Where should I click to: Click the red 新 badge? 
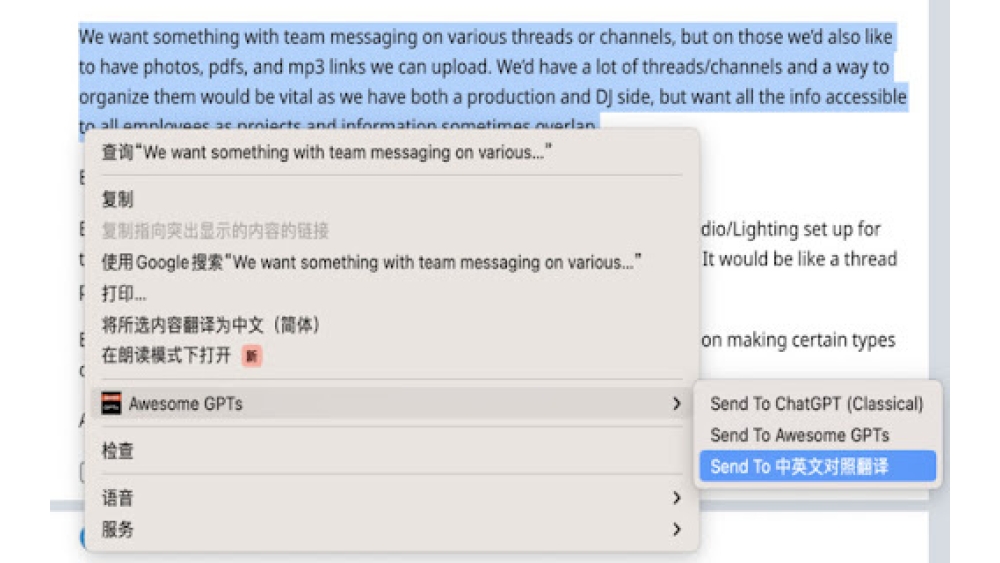[252, 356]
